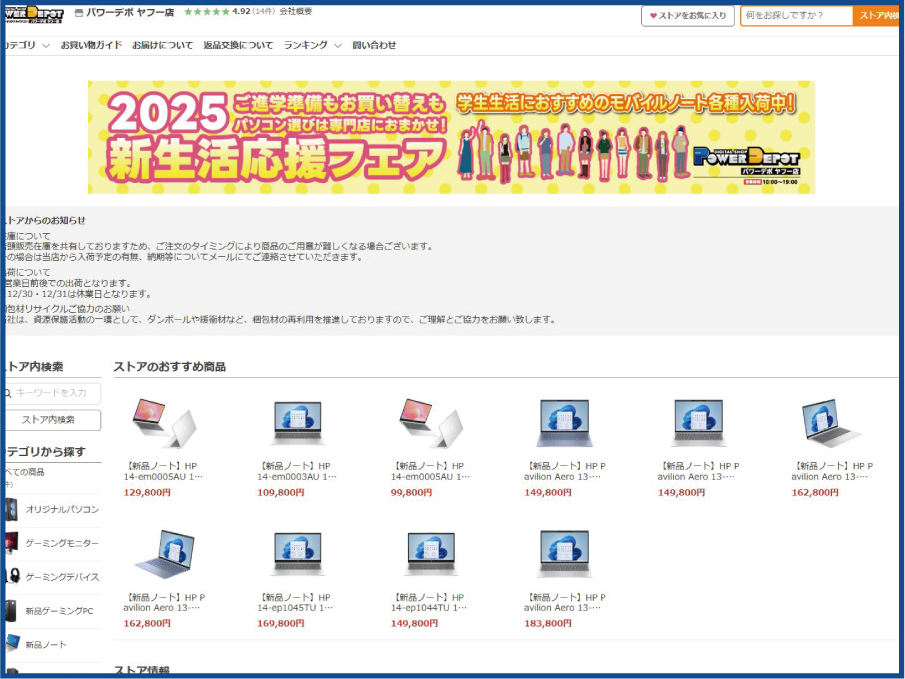Click the 149,800円 HP 14-ep1044TU title
This screenshot has height=679, width=905.
pos(429,603)
